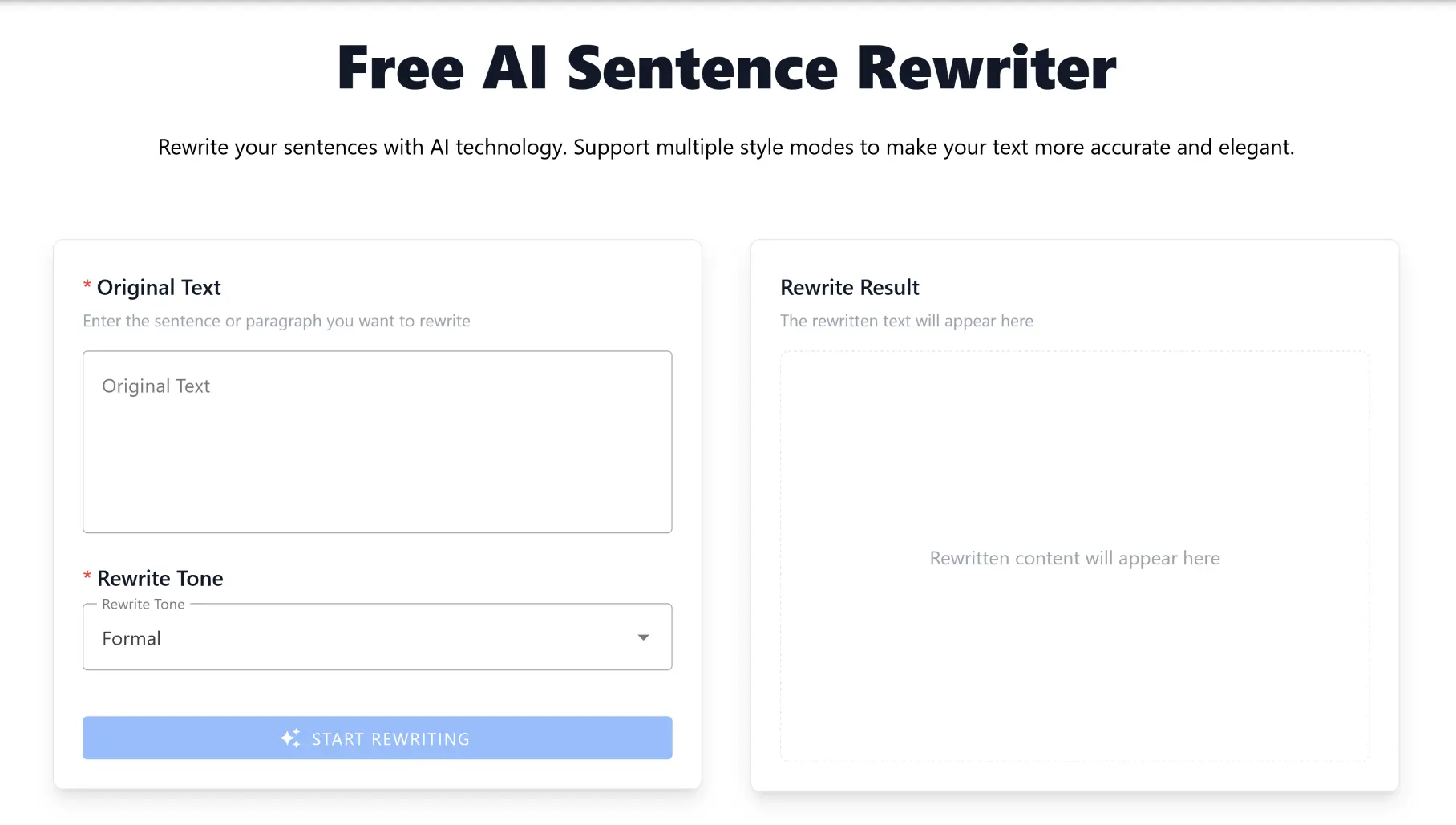Click the dropdown arrow next to Formal

pyautogui.click(x=643, y=637)
